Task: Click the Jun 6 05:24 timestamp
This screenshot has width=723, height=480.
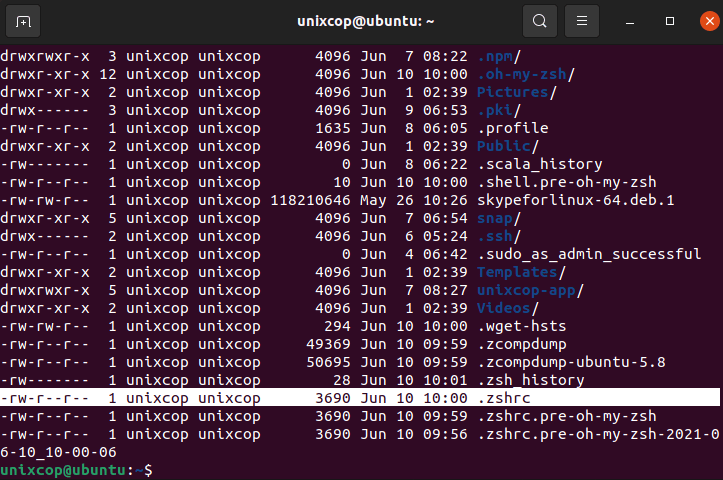Action: [x=414, y=237]
